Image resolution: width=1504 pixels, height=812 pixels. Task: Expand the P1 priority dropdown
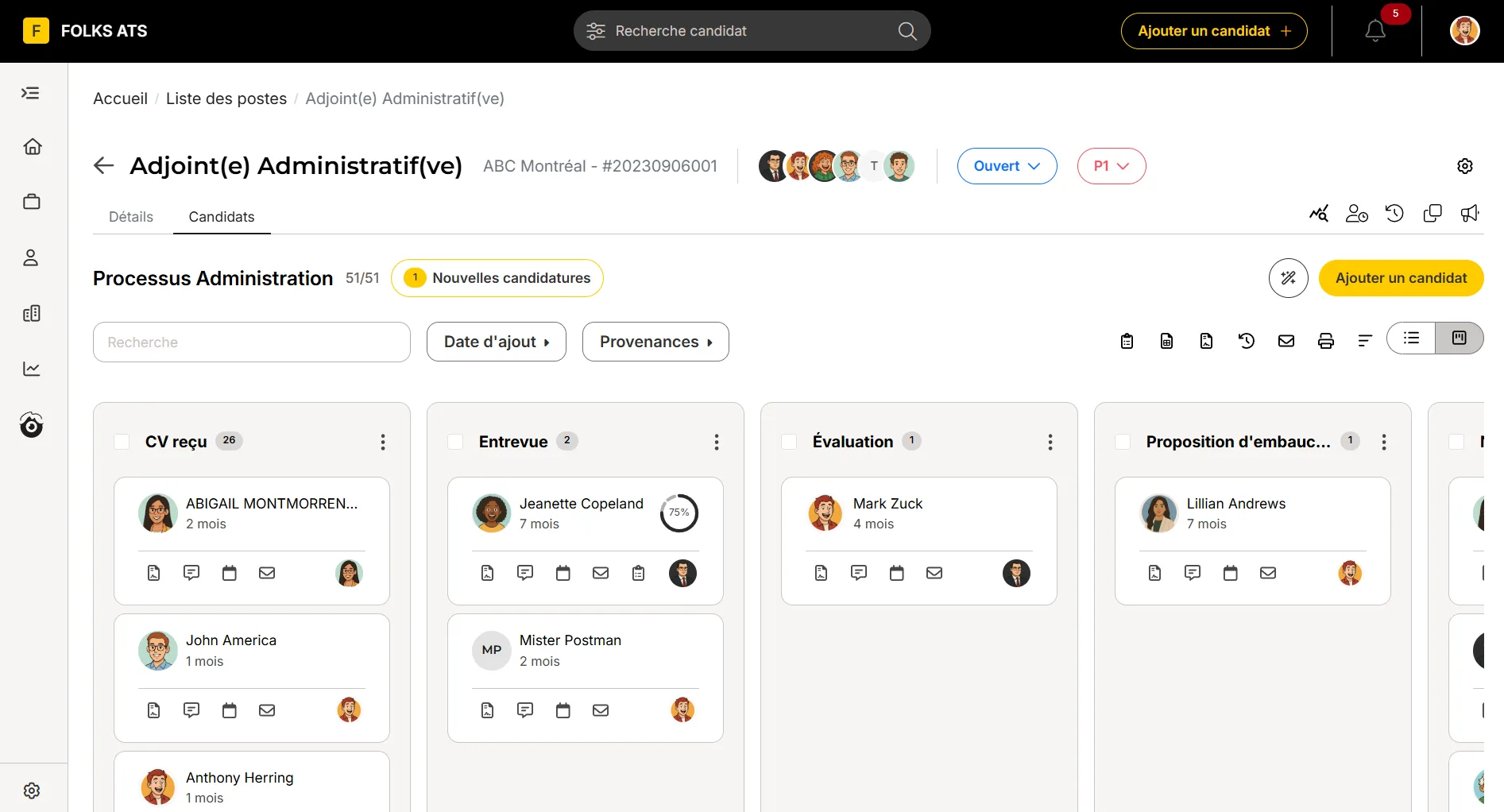1111,166
